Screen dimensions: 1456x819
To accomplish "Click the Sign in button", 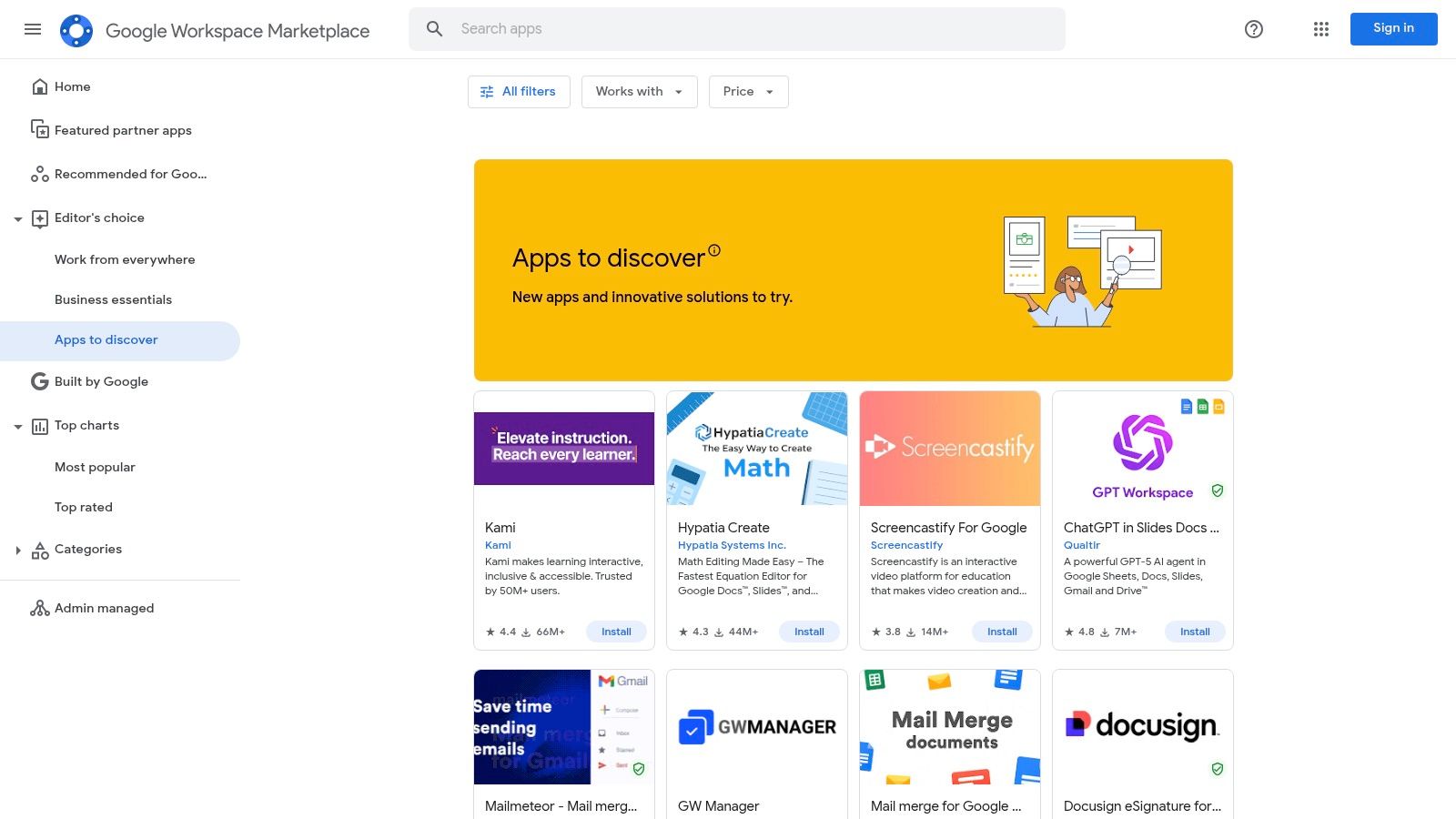I will tap(1393, 28).
